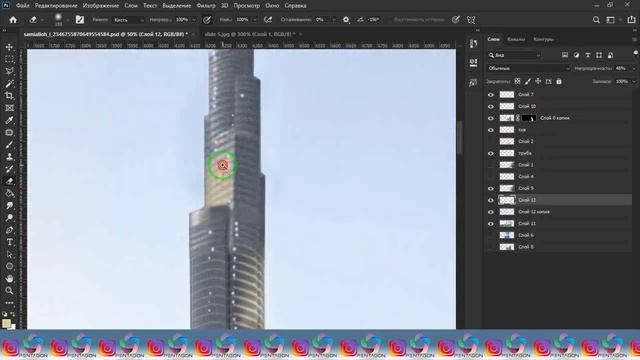Open smoothing options gear icon
Viewport: 640px width, 360px height.
coord(346,20)
